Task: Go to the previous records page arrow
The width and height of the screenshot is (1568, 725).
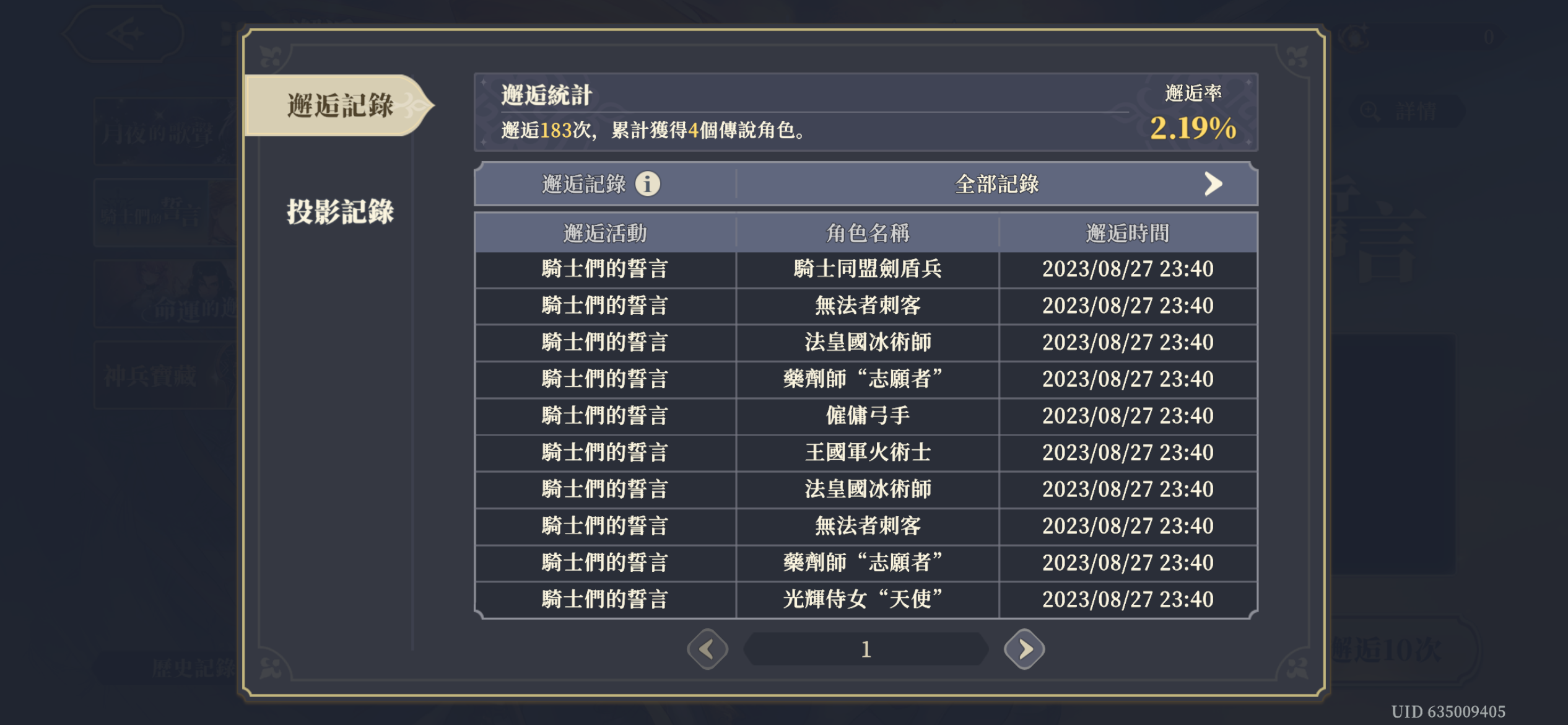Action: [x=708, y=649]
